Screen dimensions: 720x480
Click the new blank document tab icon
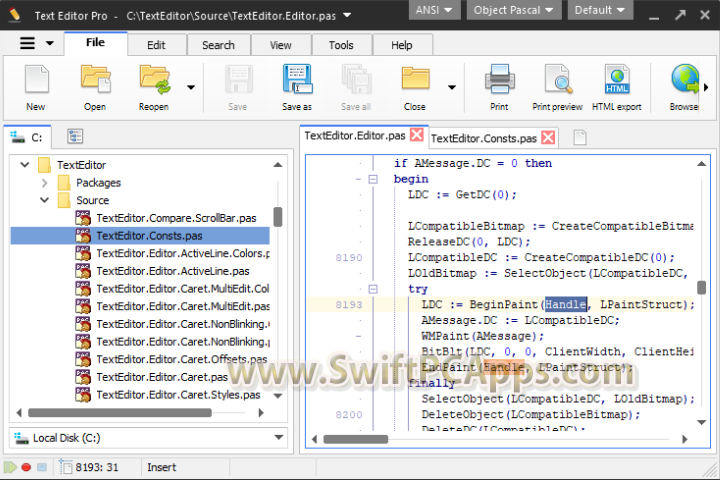pyautogui.click(x=580, y=137)
